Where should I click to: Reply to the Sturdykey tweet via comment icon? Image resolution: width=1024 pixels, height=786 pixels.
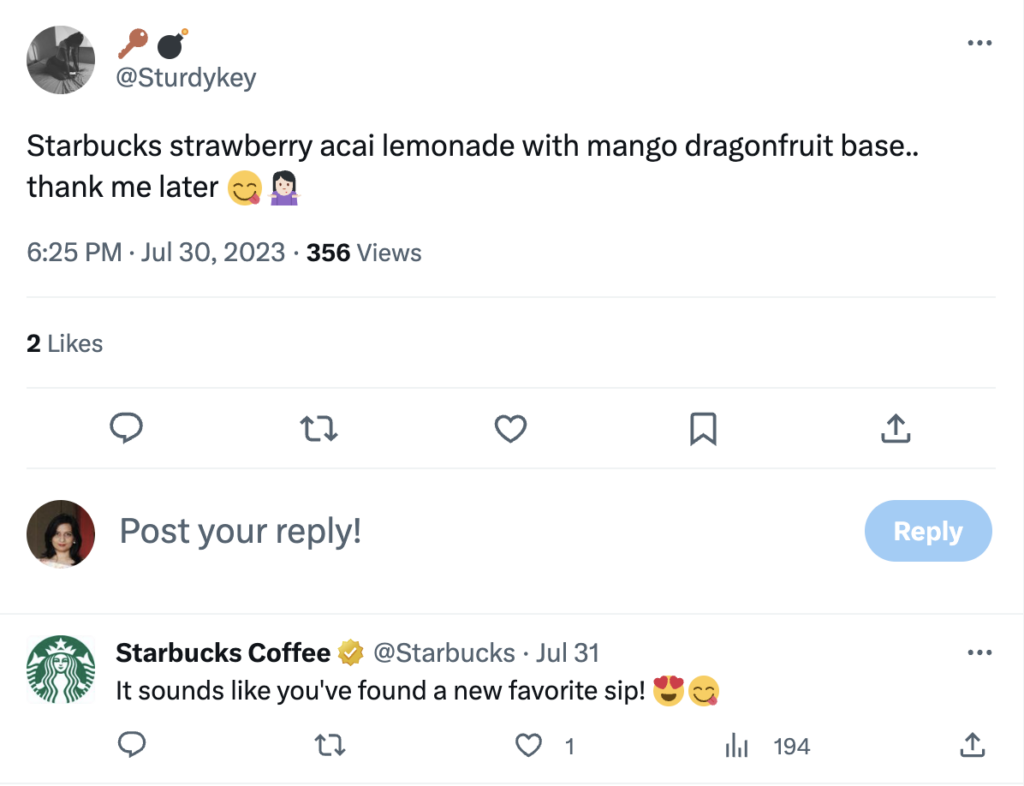point(125,428)
